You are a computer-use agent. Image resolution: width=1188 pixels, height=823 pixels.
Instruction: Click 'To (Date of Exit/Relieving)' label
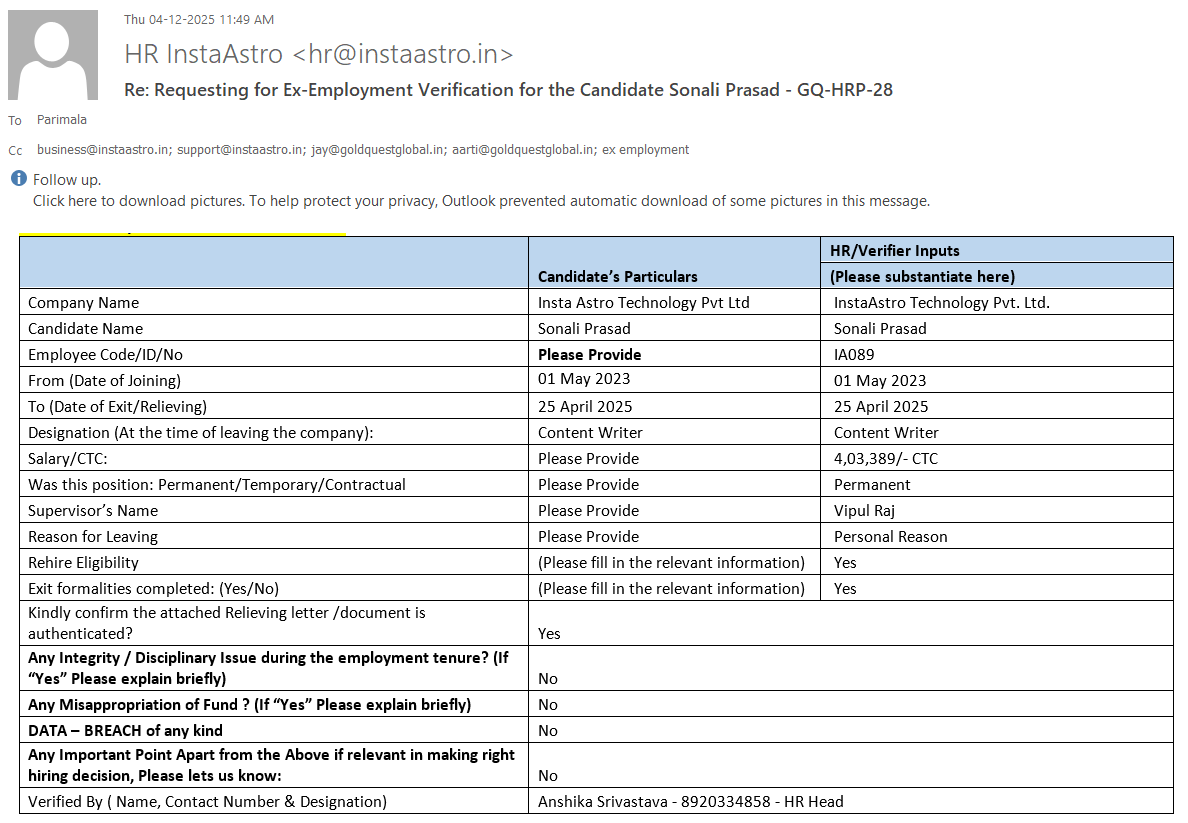(117, 406)
